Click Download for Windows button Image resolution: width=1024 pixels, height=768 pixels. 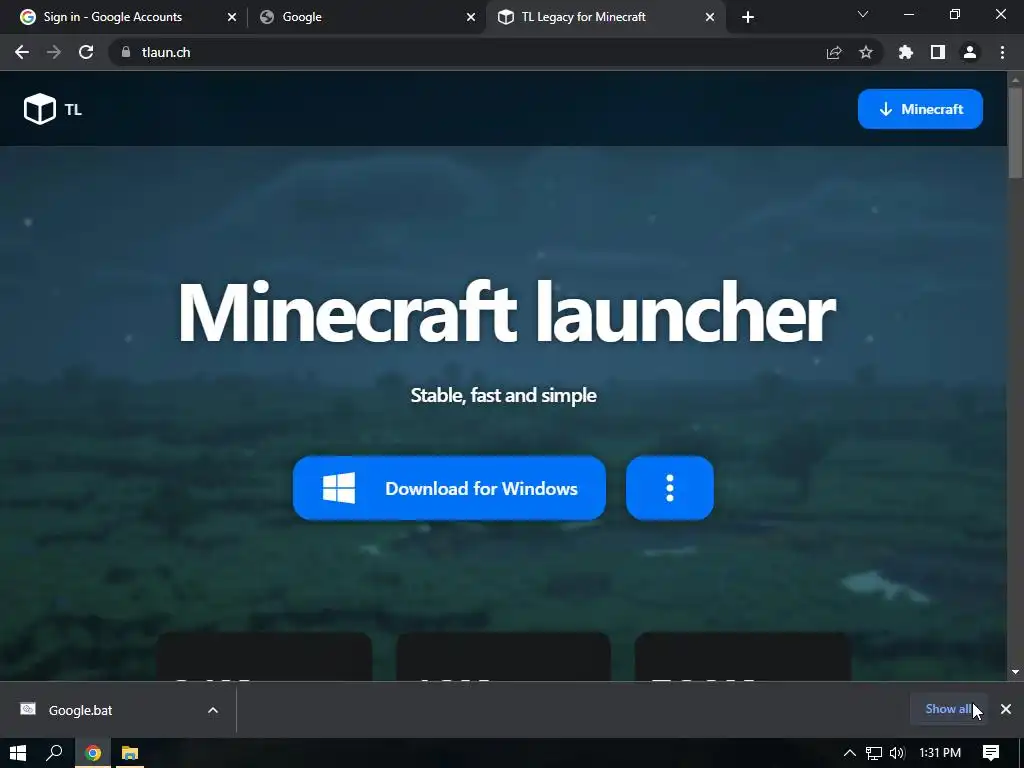pyautogui.click(x=449, y=488)
